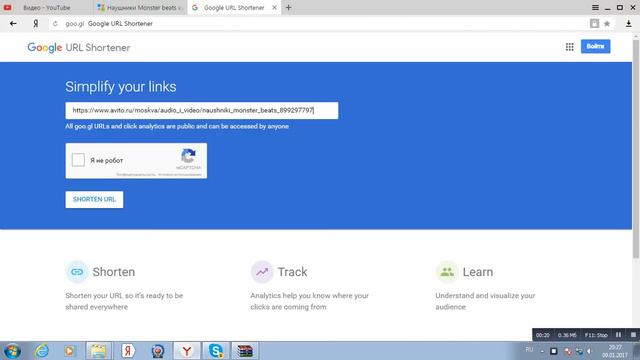The height and width of the screenshot is (360, 640).
Task: Launch Internet Explorer from taskbar
Action: (42, 351)
